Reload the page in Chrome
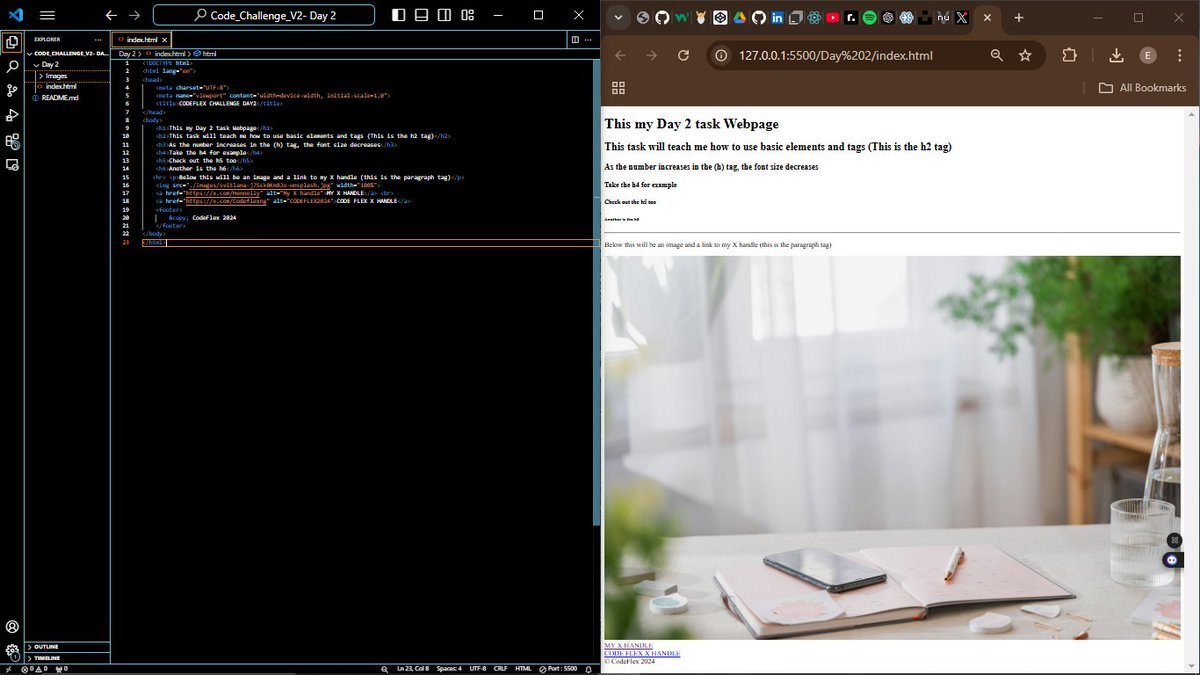Viewport: 1200px width, 675px height. [x=684, y=55]
